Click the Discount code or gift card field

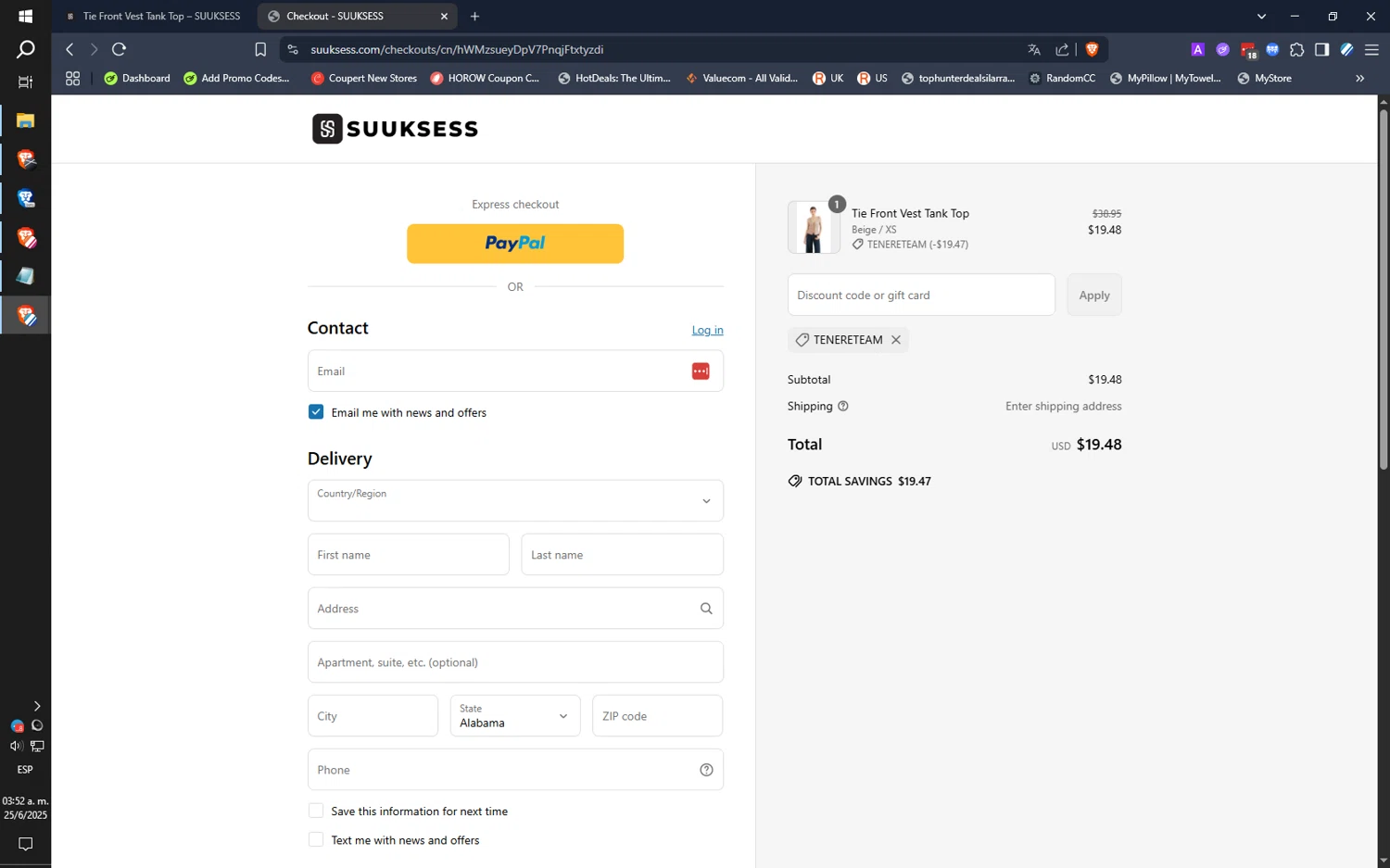(921, 295)
